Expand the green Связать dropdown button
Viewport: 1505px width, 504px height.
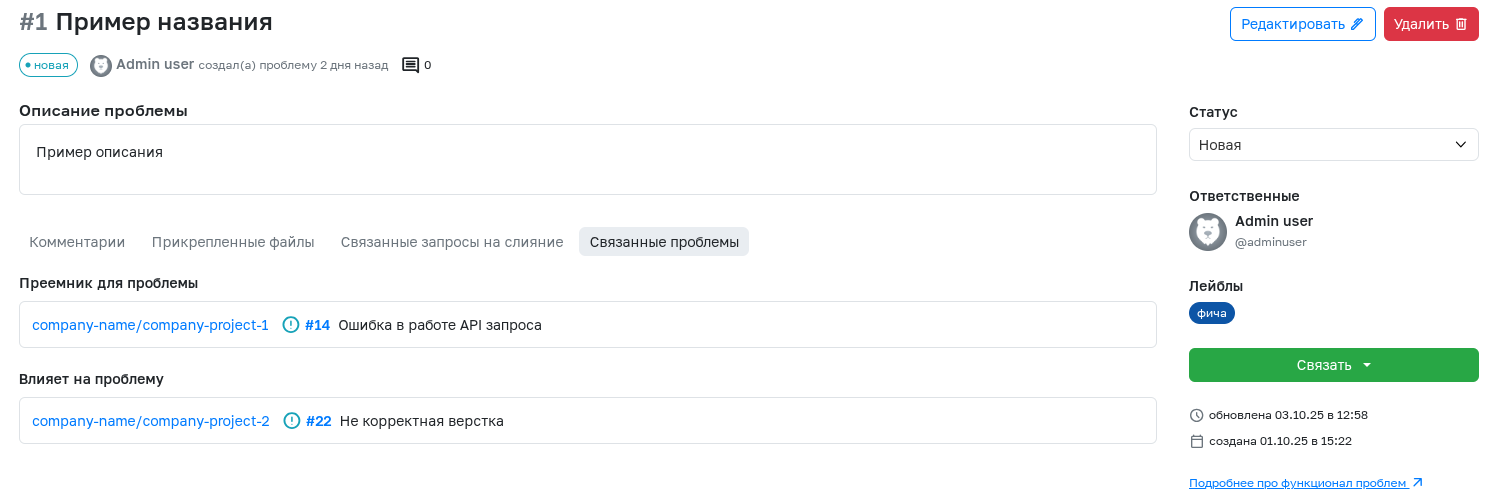1333,365
